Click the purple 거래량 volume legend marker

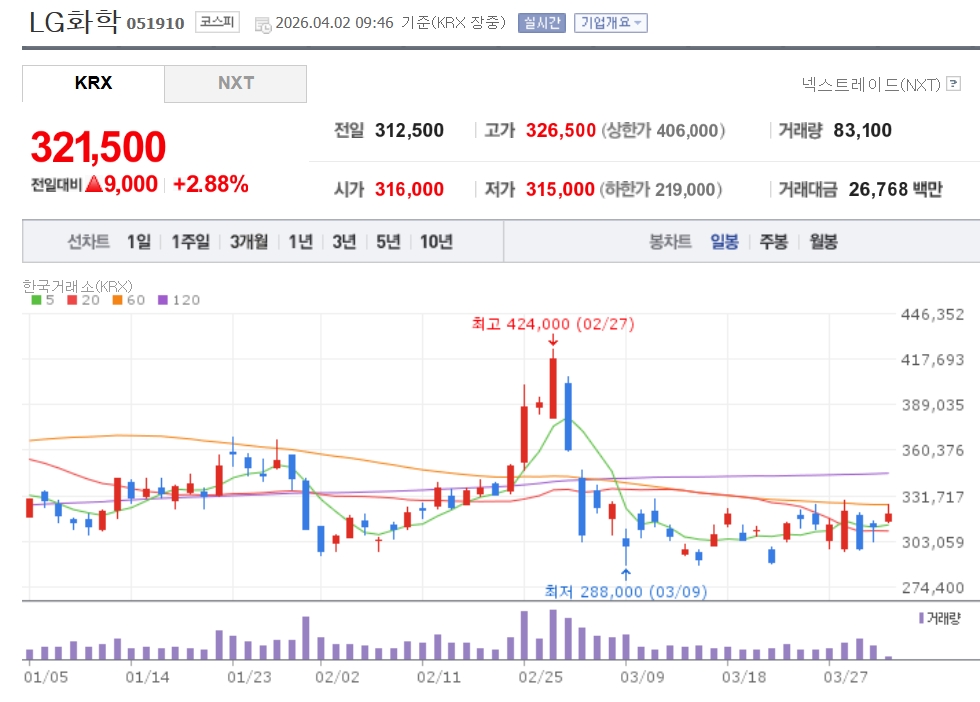coord(921,618)
